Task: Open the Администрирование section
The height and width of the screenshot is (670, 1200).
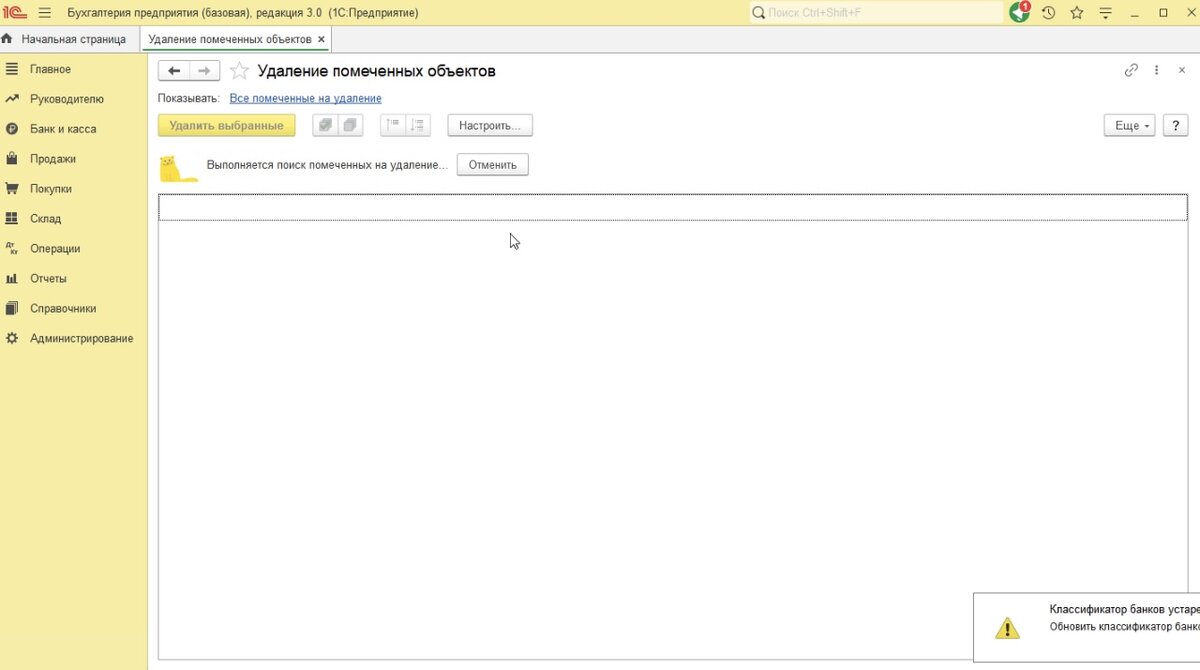Action: pyautogui.click(x=81, y=339)
